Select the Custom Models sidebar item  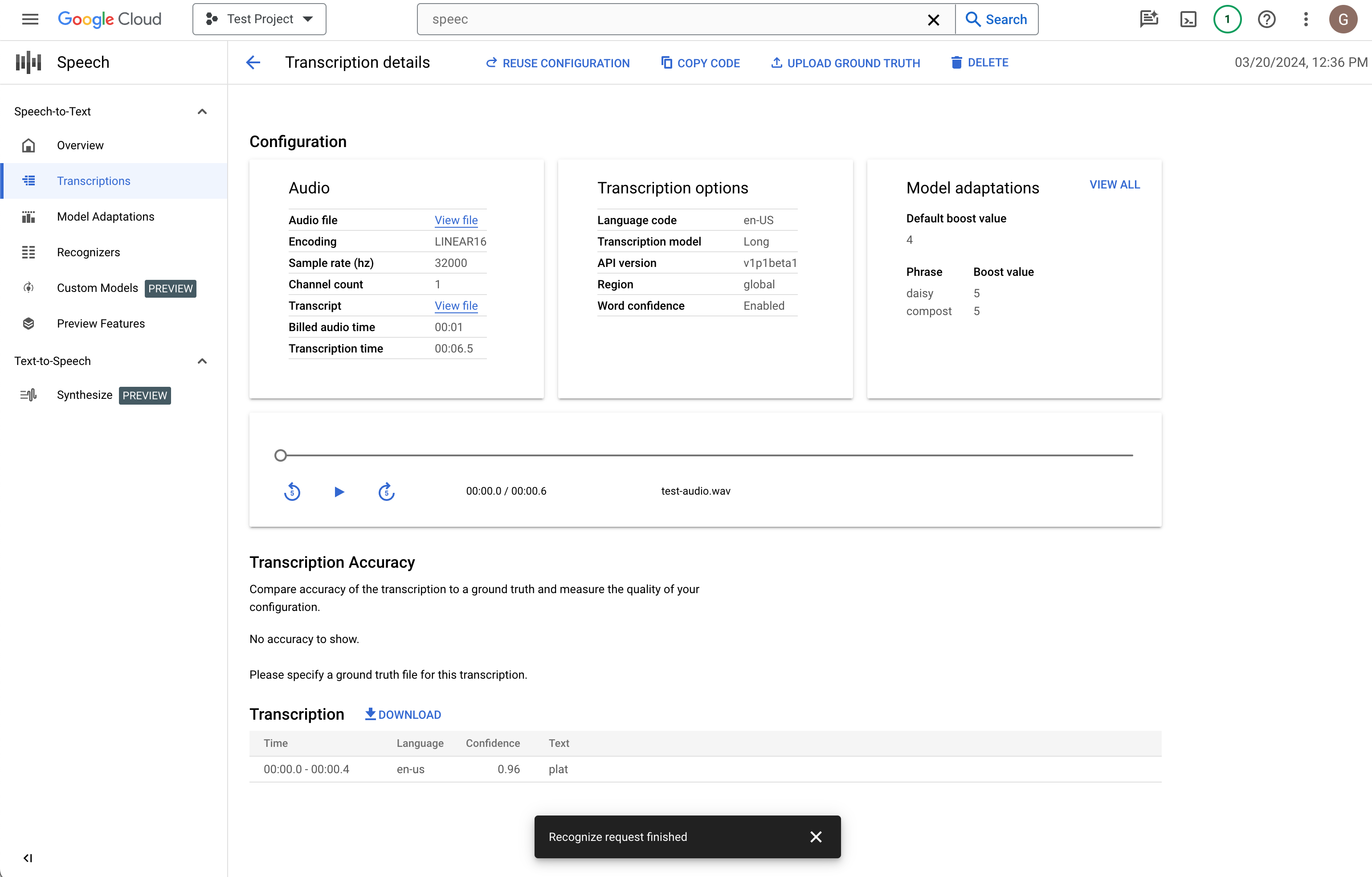(98, 288)
